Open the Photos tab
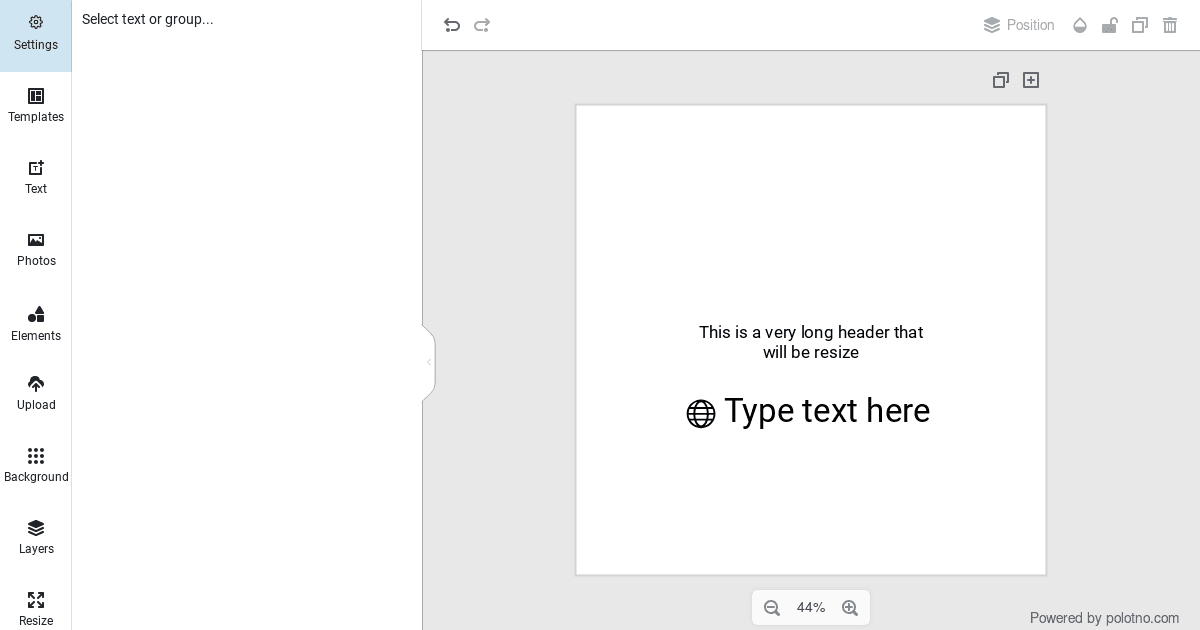The width and height of the screenshot is (1200, 630). 36,249
